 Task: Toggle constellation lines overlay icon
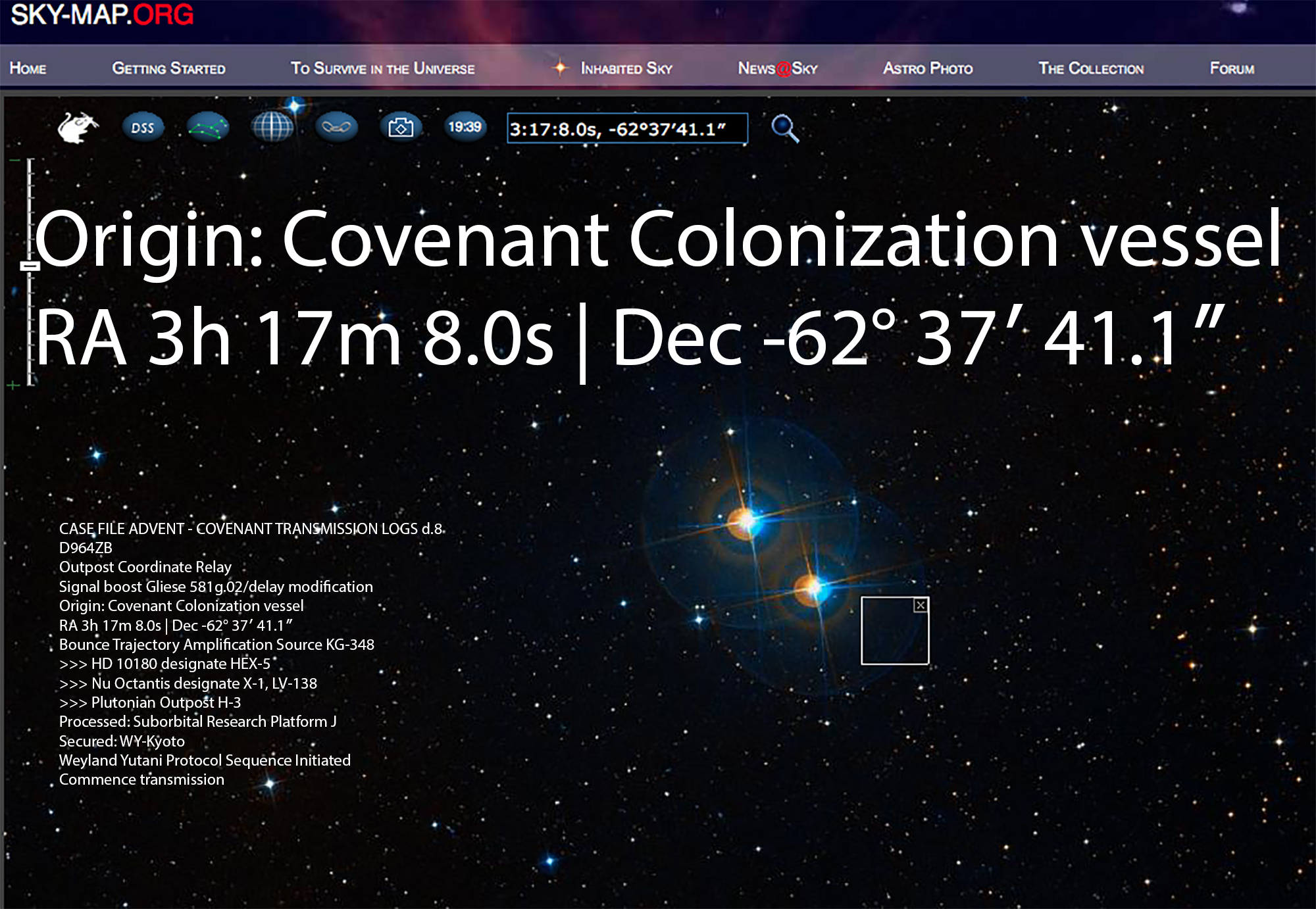point(208,127)
